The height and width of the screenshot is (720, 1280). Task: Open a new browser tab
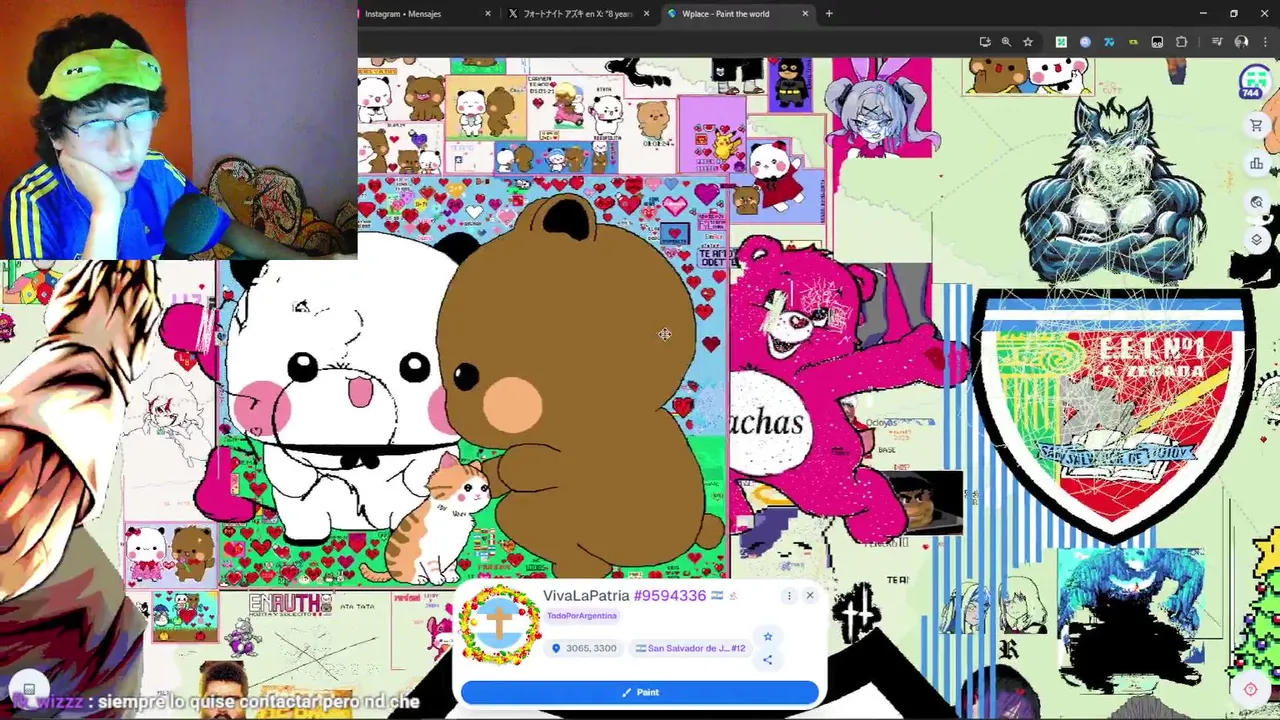click(x=829, y=14)
